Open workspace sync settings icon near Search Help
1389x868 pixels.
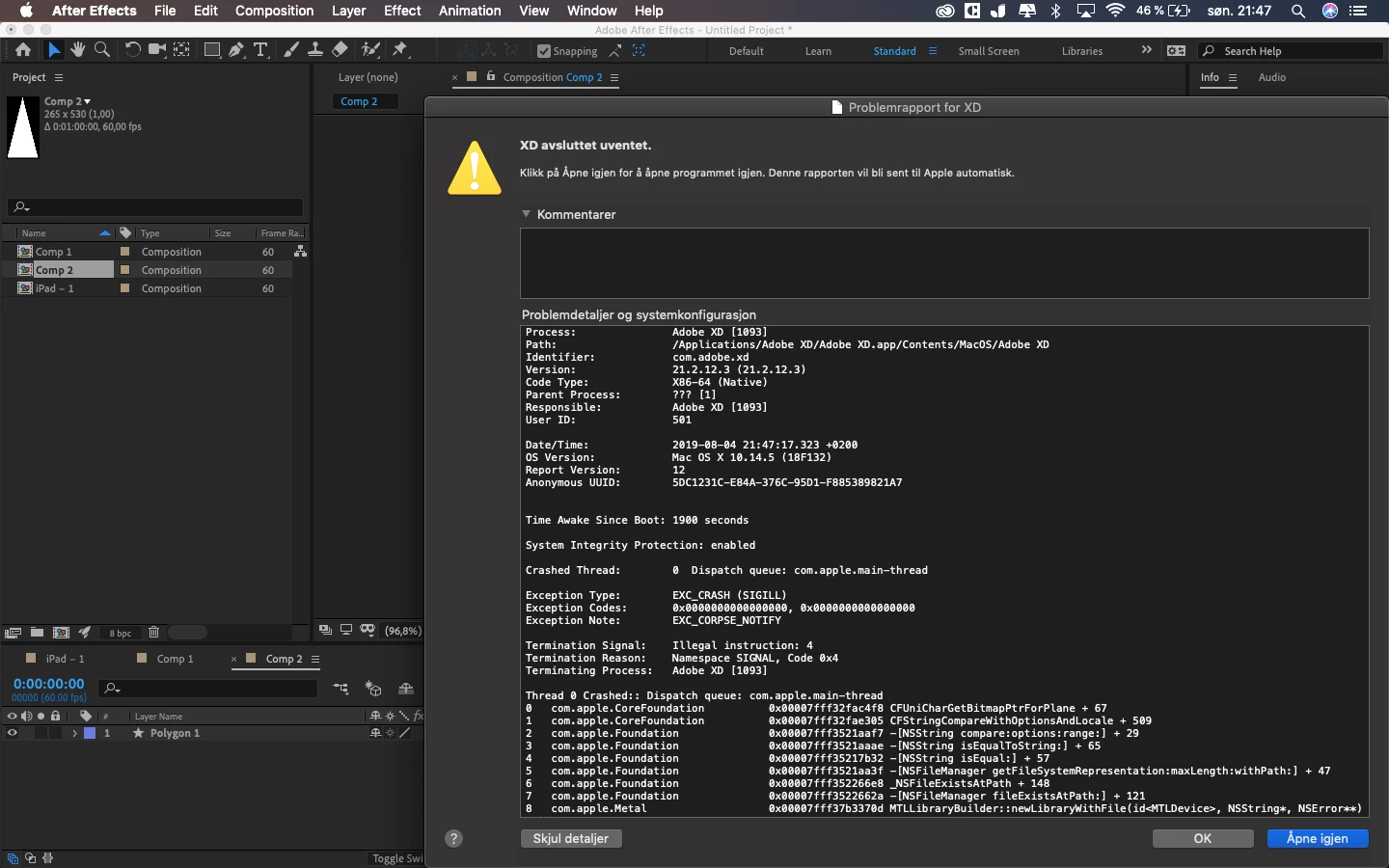1176,51
